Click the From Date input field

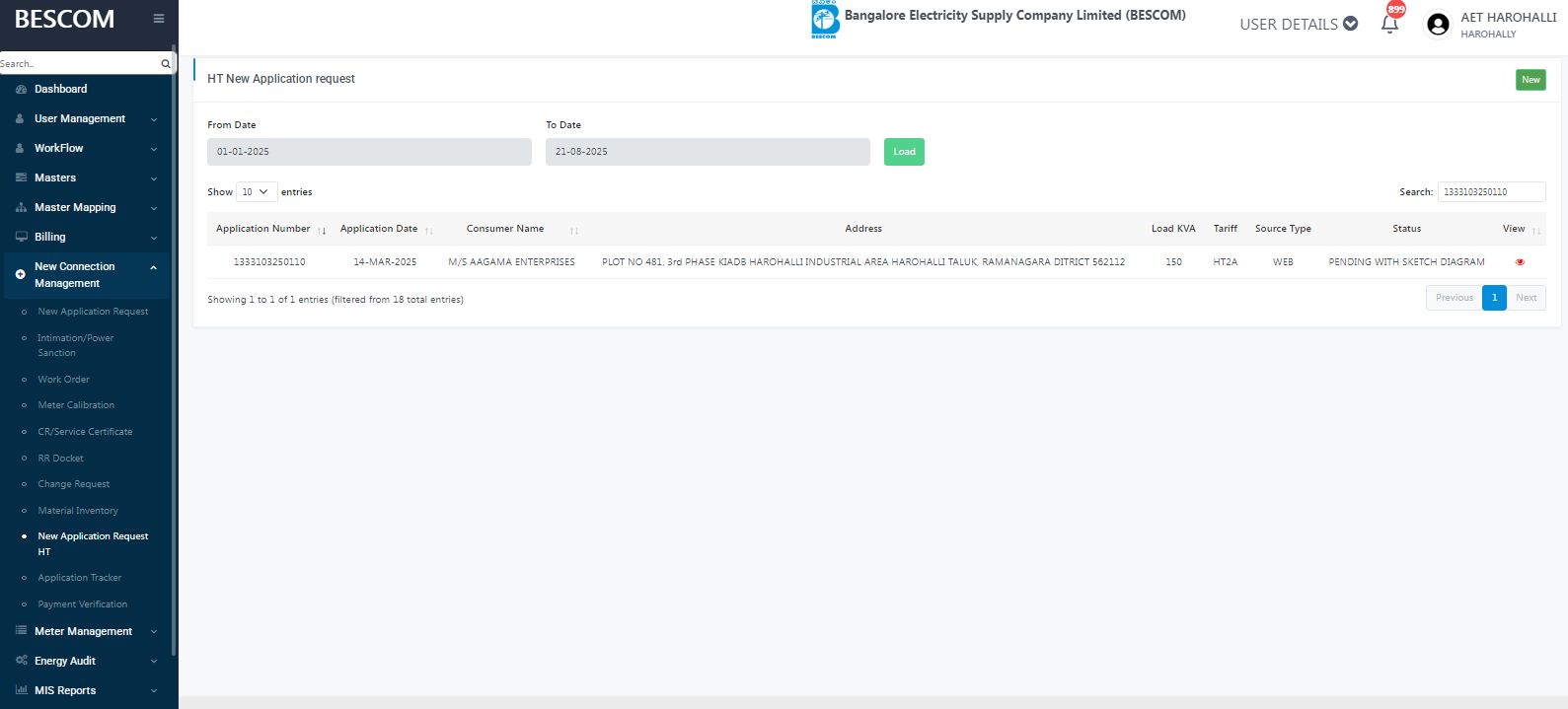[369, 152]
